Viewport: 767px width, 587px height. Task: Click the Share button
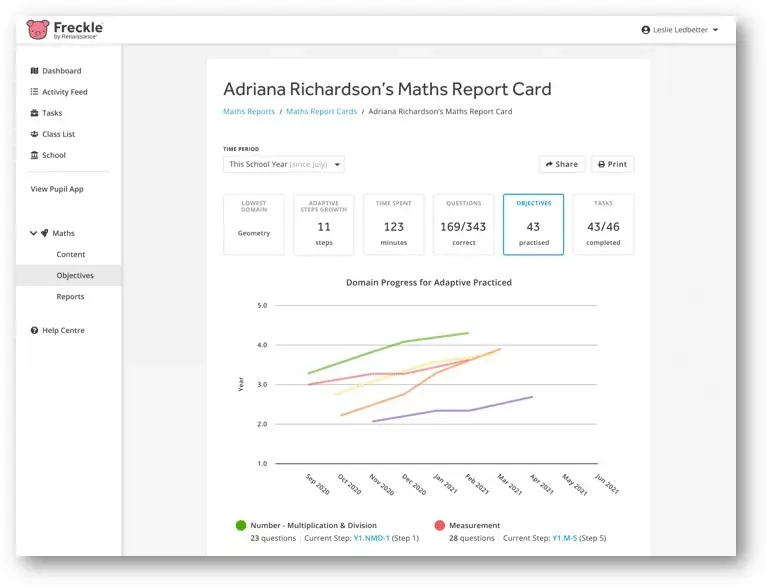561,164
